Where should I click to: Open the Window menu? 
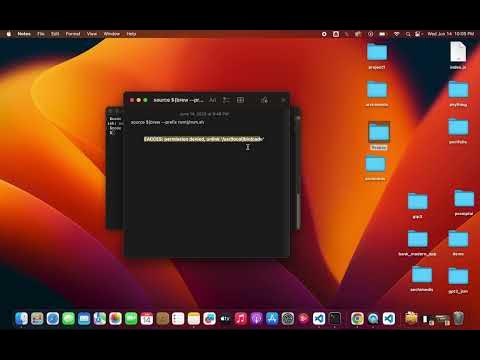coord(112,34)
